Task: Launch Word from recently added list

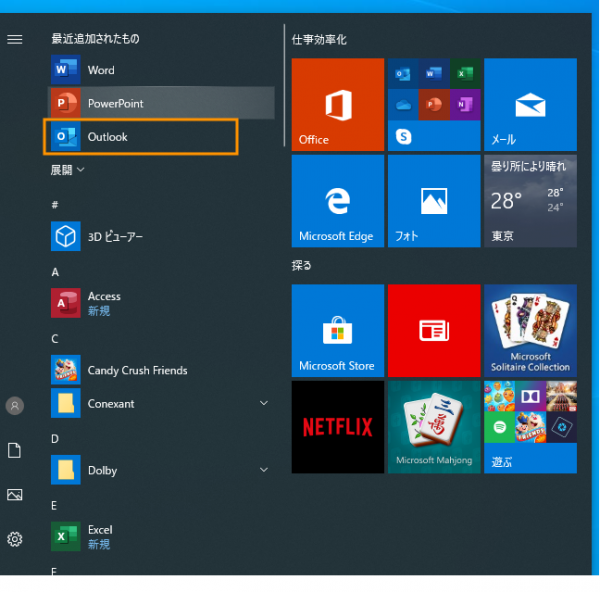Action: 161,70
